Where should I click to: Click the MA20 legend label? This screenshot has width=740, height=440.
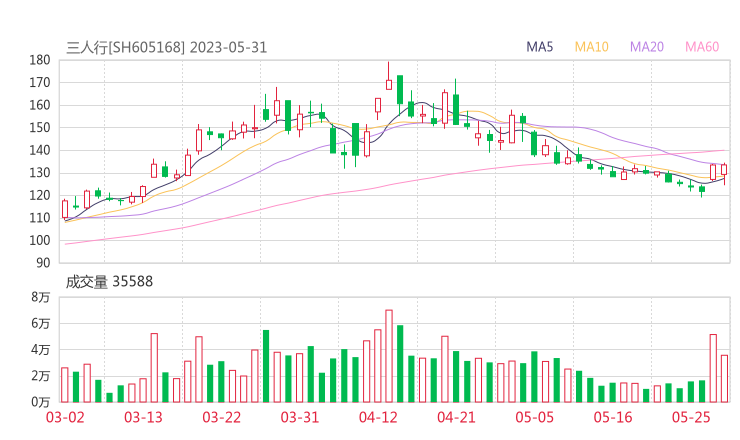click(x=647, y=47)
